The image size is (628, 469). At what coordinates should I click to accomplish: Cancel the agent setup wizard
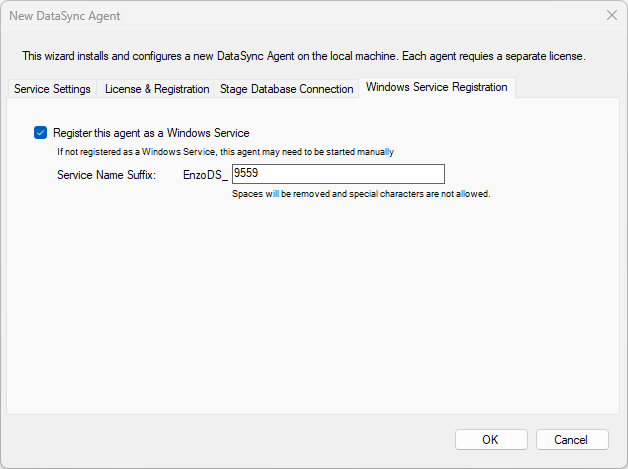click(x=572, y=440)
